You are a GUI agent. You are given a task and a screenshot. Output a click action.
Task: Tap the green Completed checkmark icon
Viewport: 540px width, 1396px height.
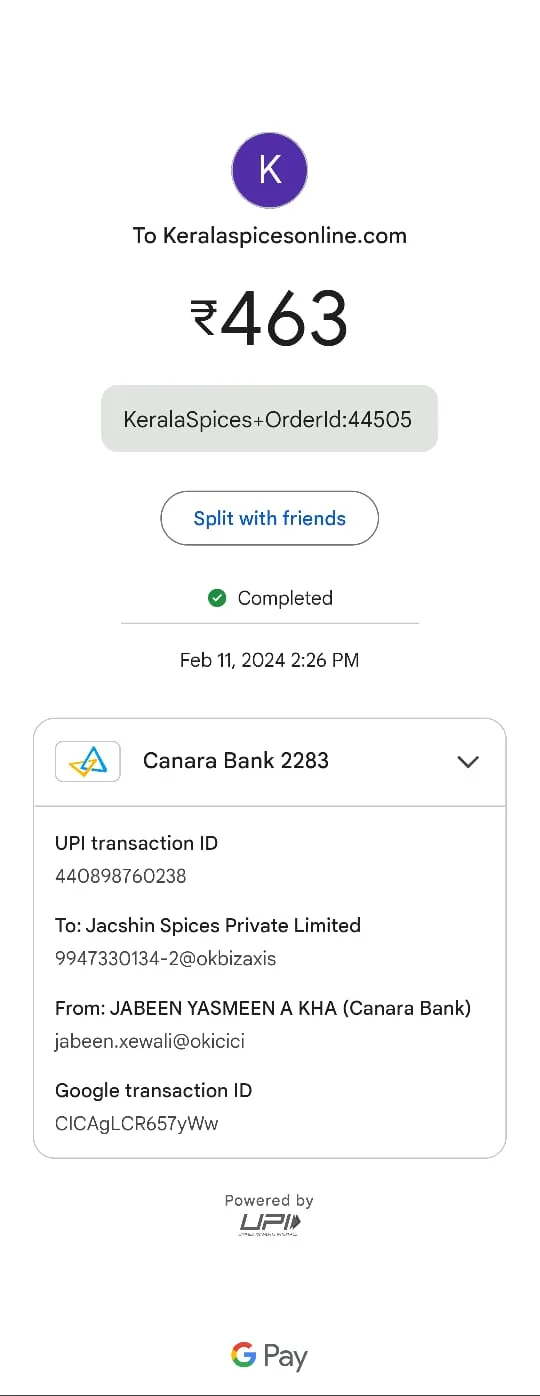[216, 598]
